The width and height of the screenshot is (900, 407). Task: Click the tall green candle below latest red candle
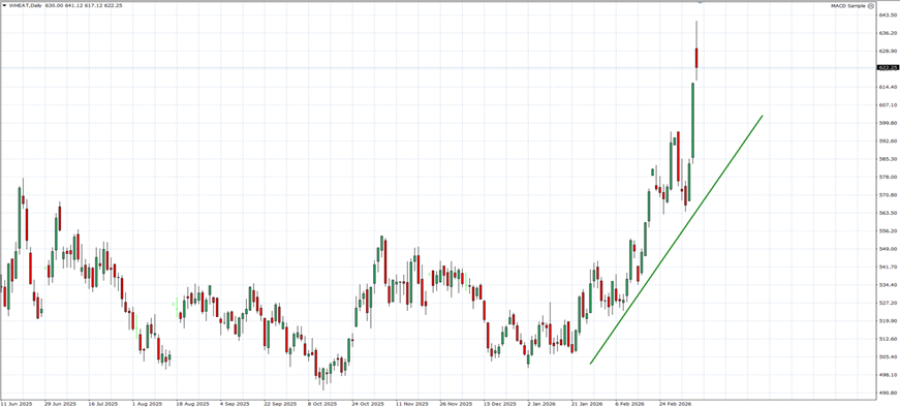[x=691, y=120]
